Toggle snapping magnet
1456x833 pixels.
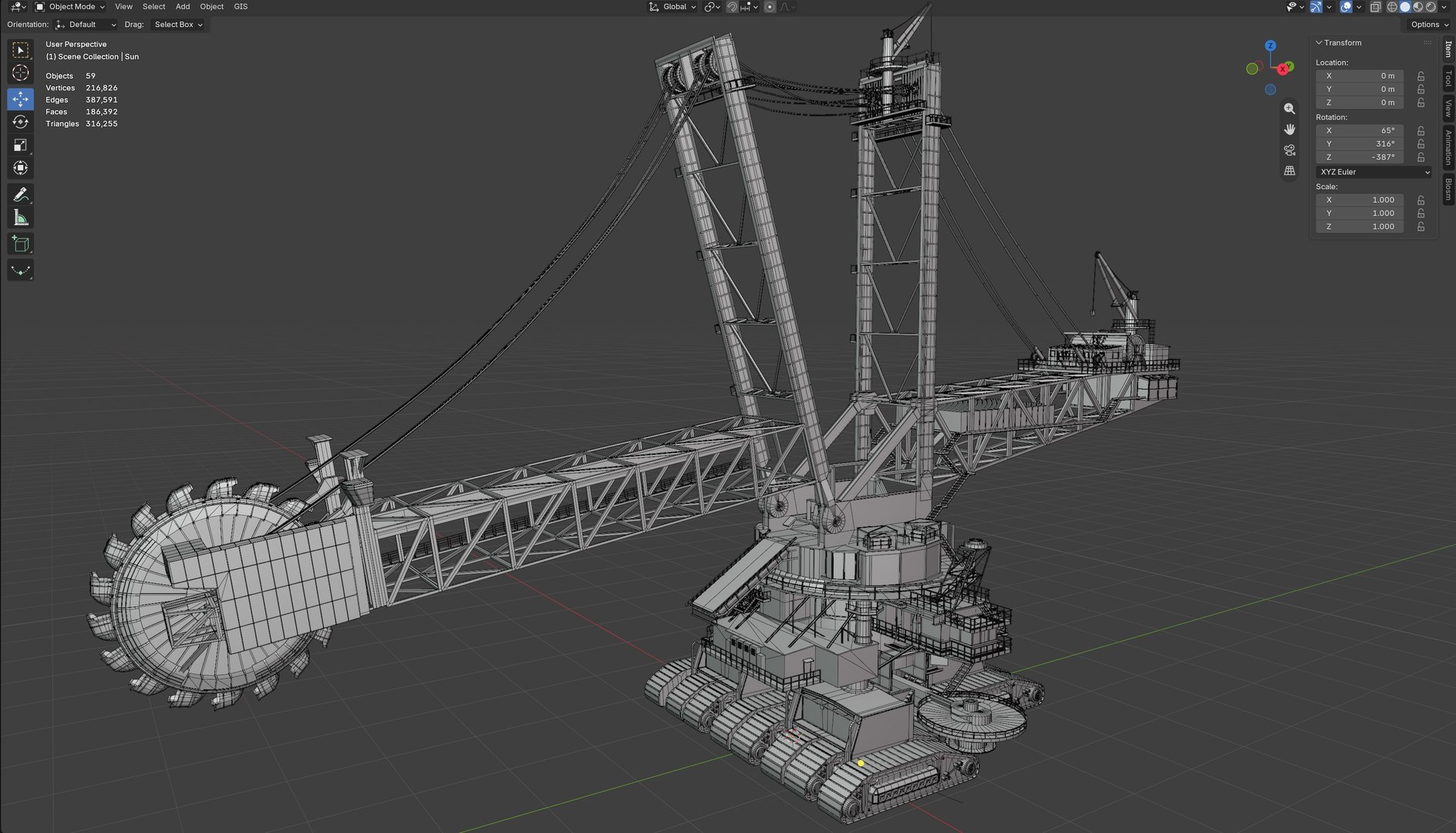coord(732,7)
